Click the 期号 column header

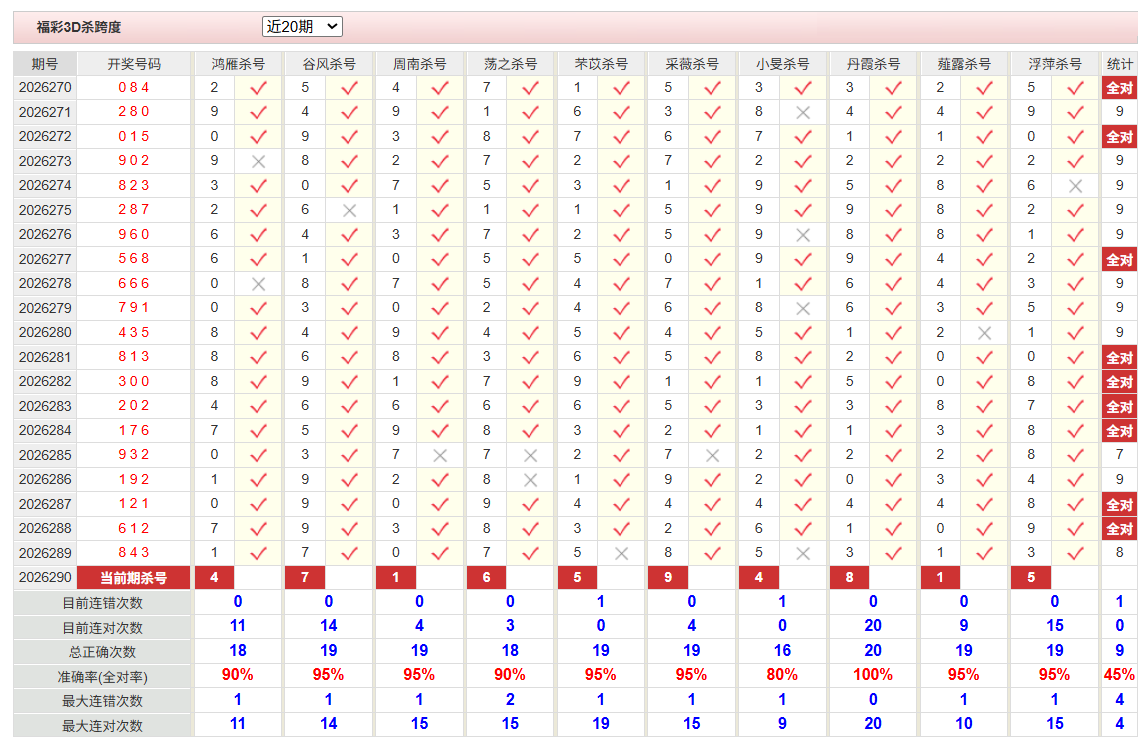pos(45,64)
